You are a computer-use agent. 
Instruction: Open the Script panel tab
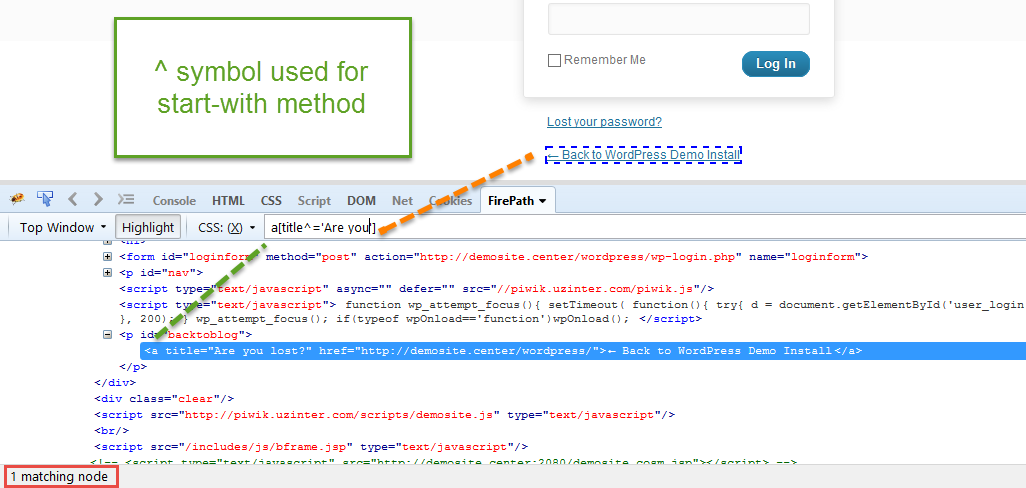coord(314,201)
